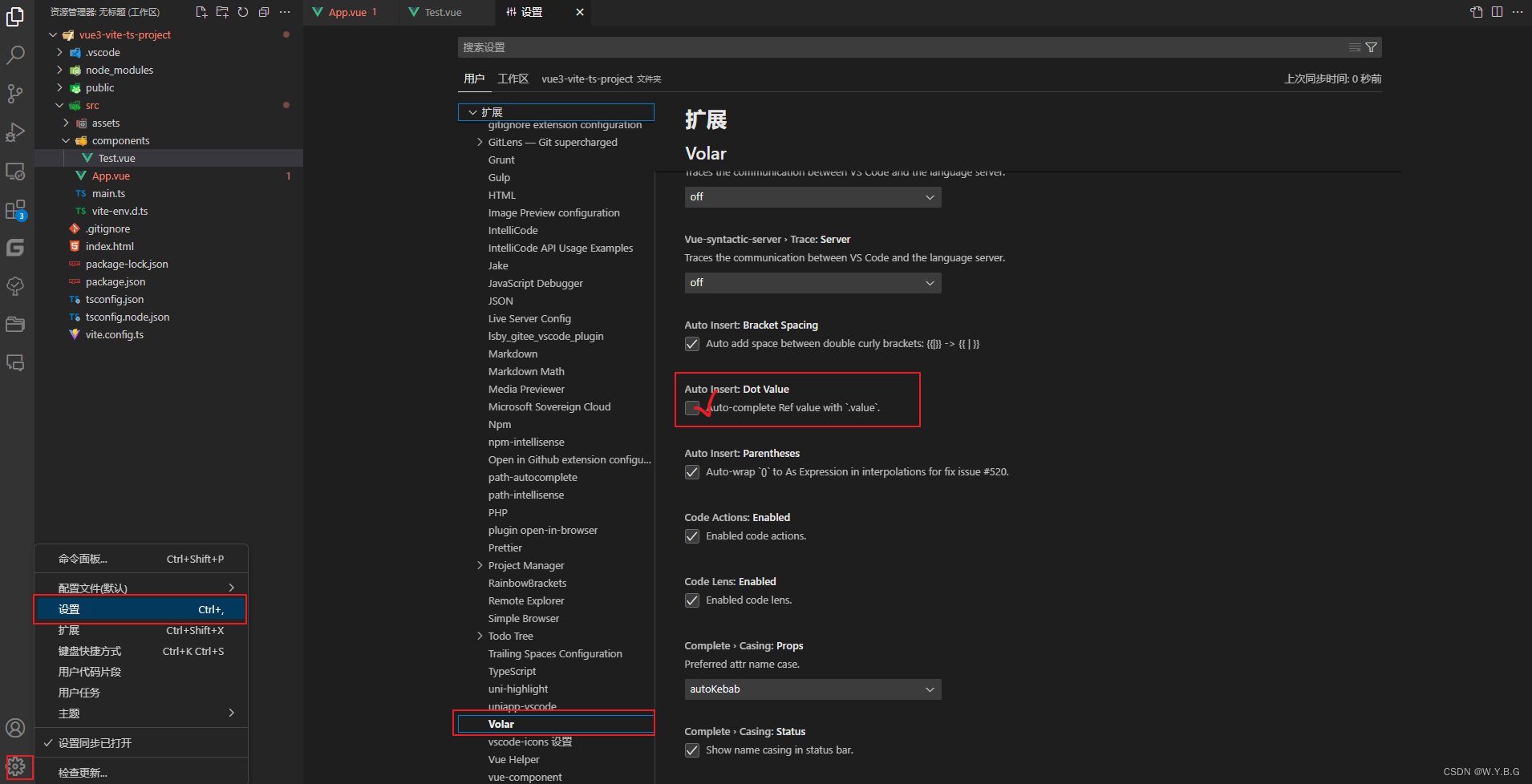Switch to the App.vue editor tab

point(351,12)
